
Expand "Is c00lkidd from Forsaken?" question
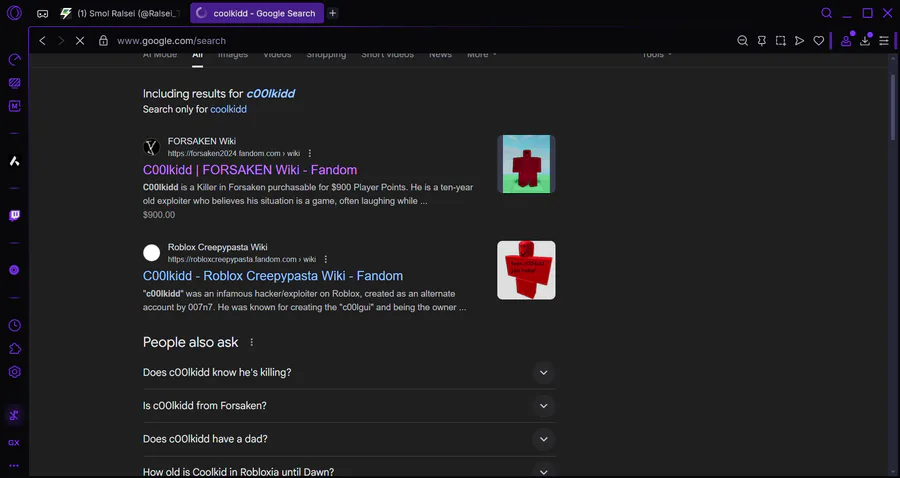pos(349,406)
